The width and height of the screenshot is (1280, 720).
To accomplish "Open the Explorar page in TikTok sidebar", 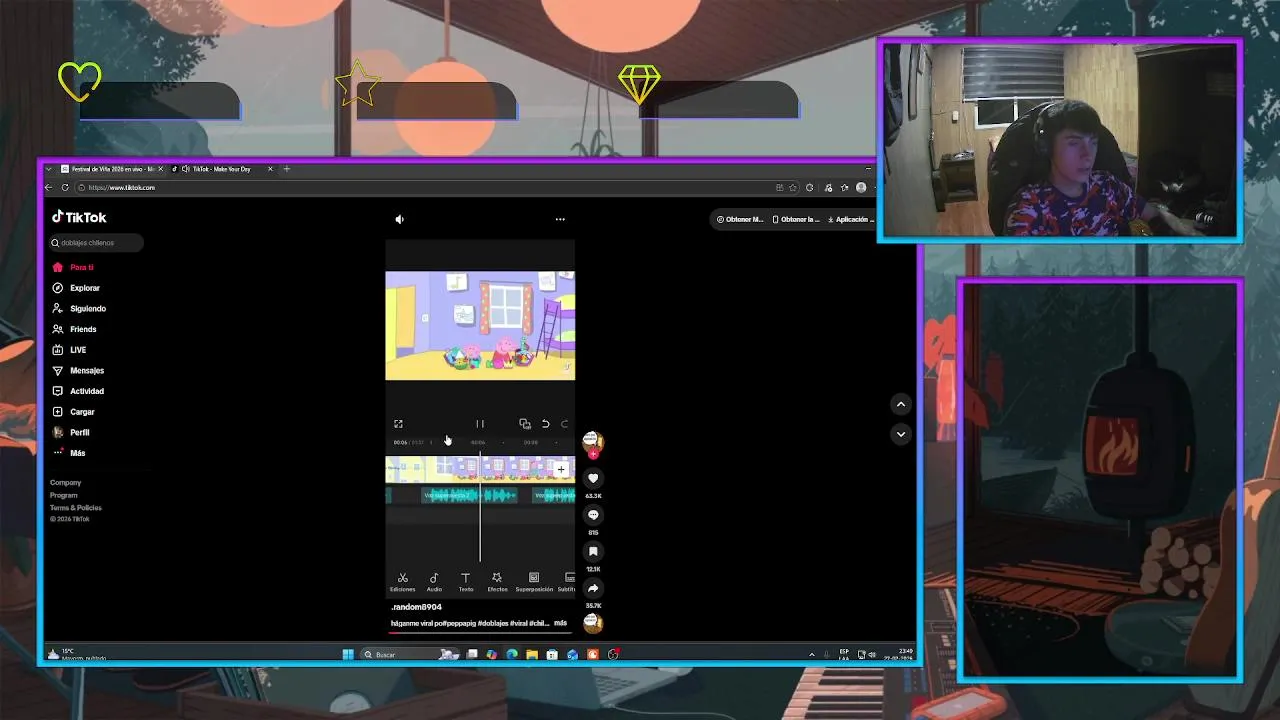I will click(76, 288).
